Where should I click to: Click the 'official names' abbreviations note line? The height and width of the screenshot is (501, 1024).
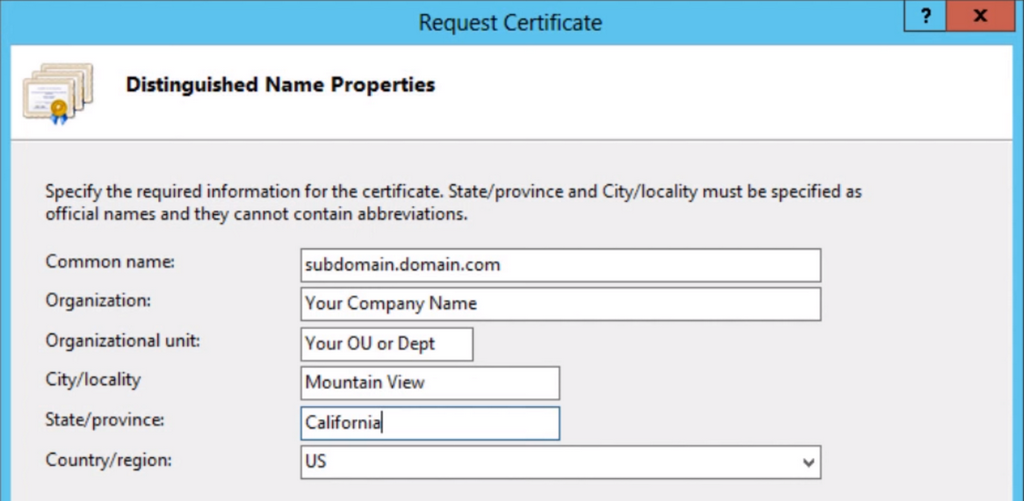click(257, 213)
